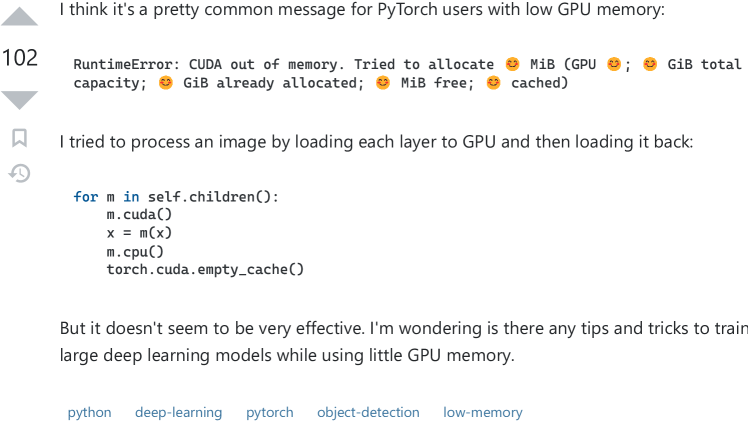The width and height of the screenshot is (748, 423).
Task: Downvote the question with the down arrow
Action: click(x=19, y=100)
